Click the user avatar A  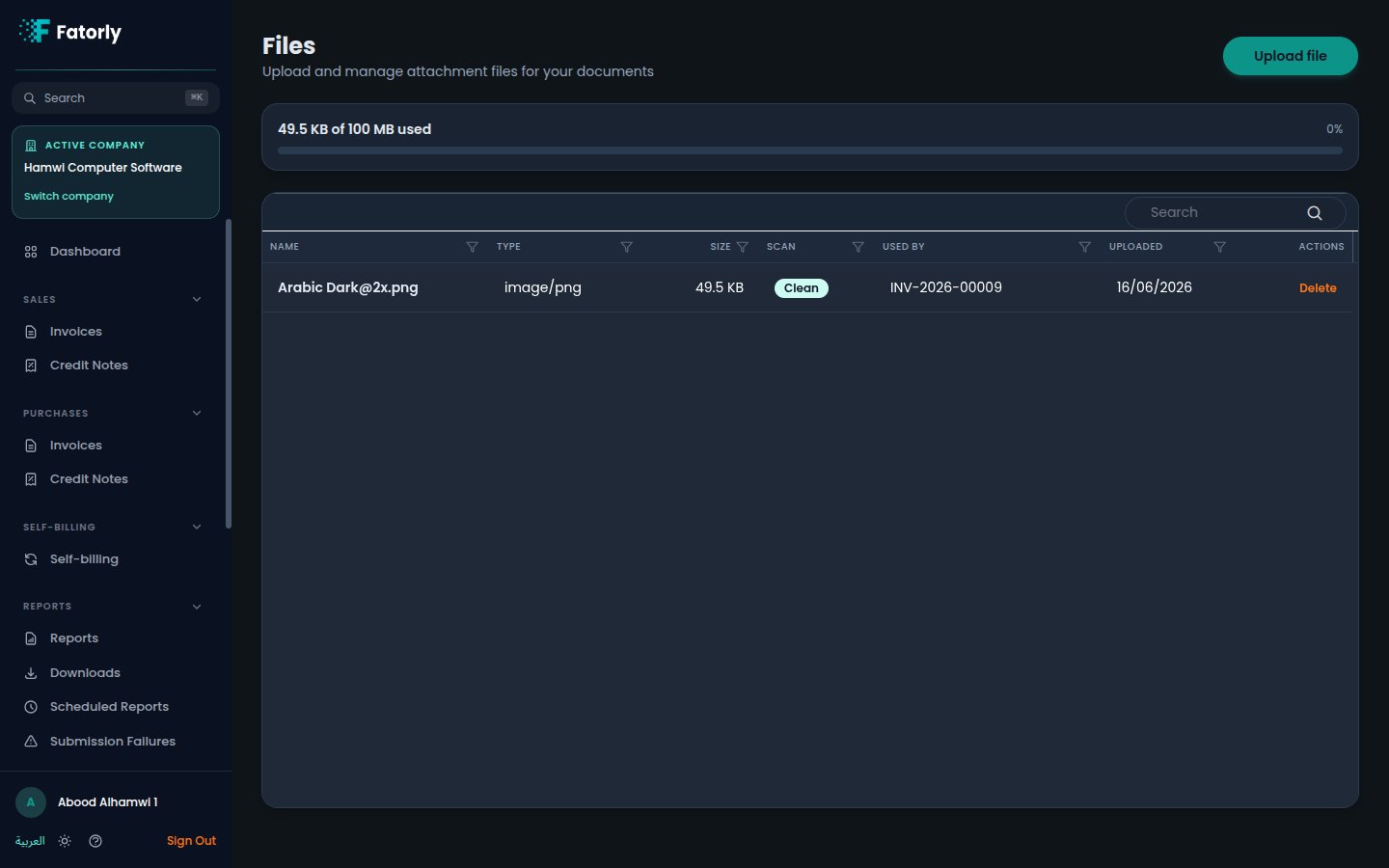(31, 802)
